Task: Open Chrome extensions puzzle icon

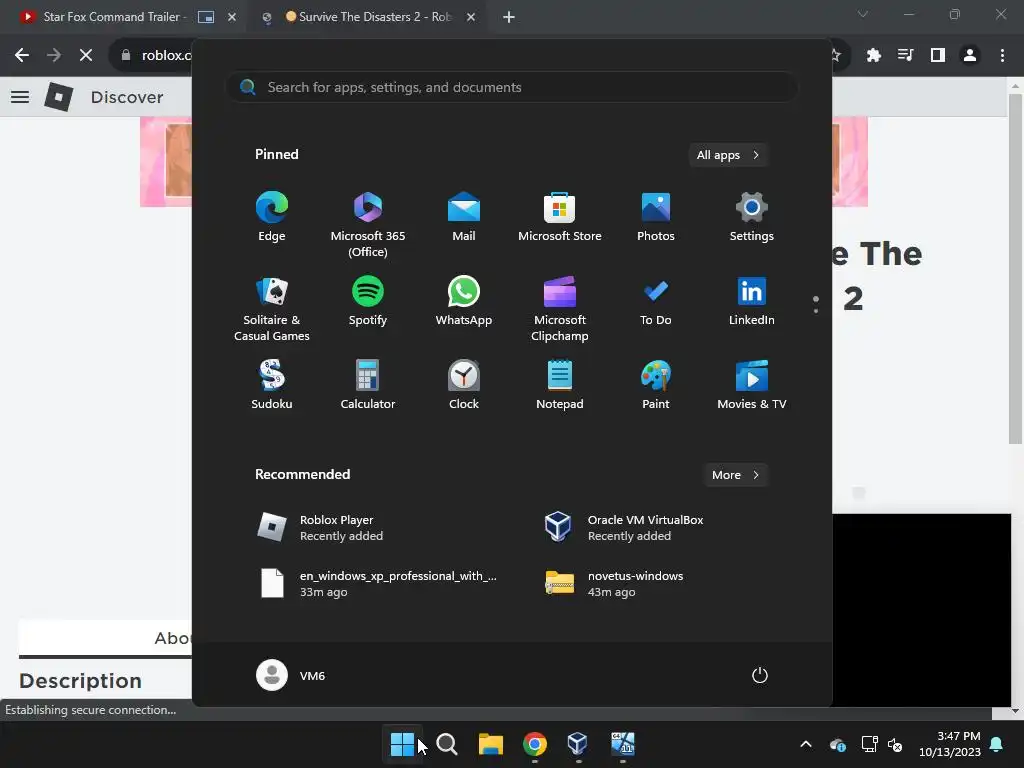Action: (873, 56)
